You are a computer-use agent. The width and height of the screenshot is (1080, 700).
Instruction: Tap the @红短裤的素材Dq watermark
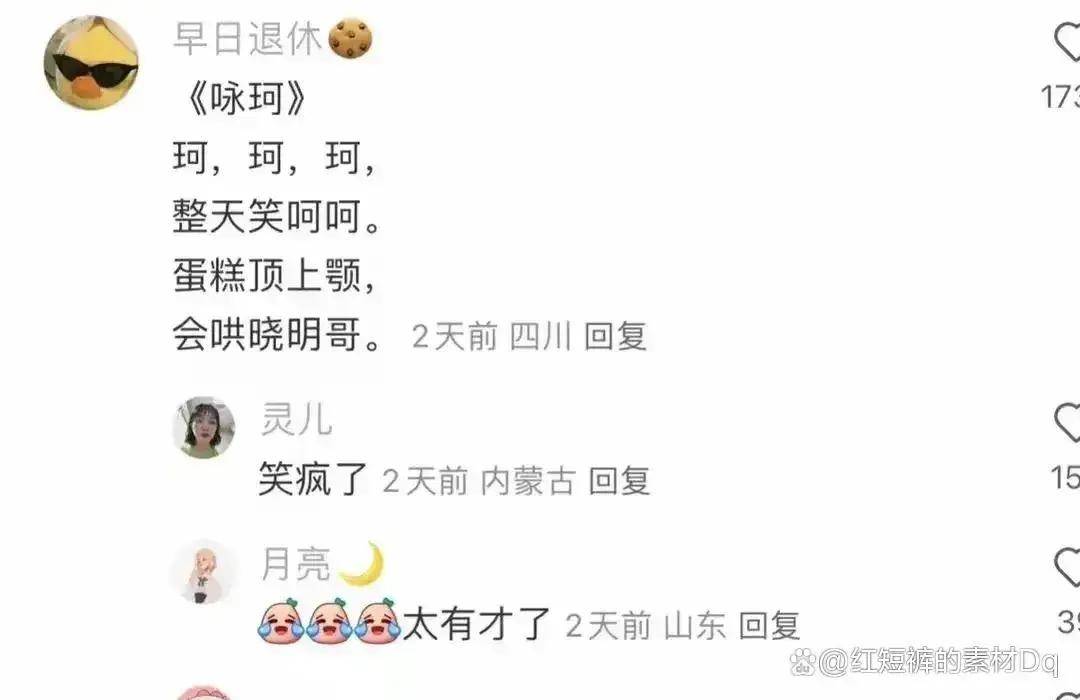click(x=924, y=661)
